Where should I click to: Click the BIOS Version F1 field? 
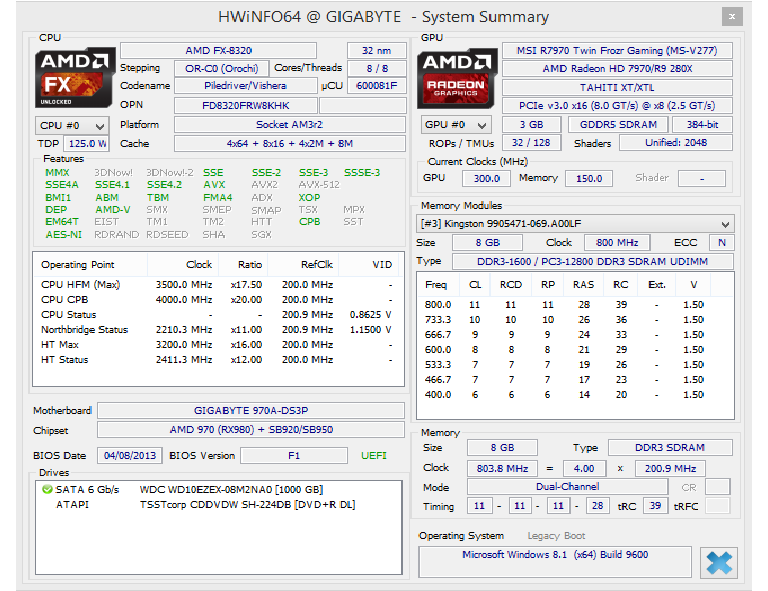point(294,455)
